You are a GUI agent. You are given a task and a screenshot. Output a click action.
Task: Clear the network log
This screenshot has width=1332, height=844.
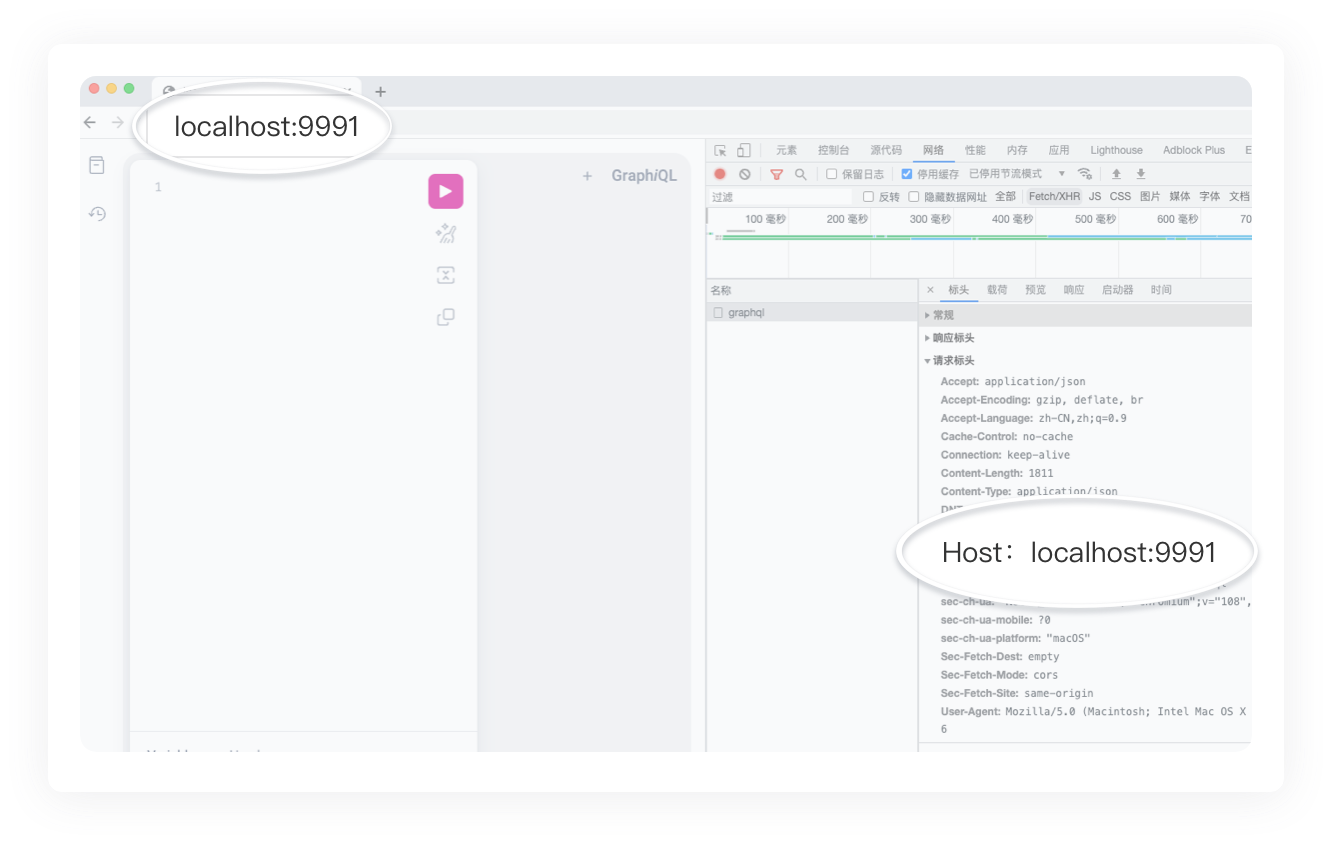744,174
